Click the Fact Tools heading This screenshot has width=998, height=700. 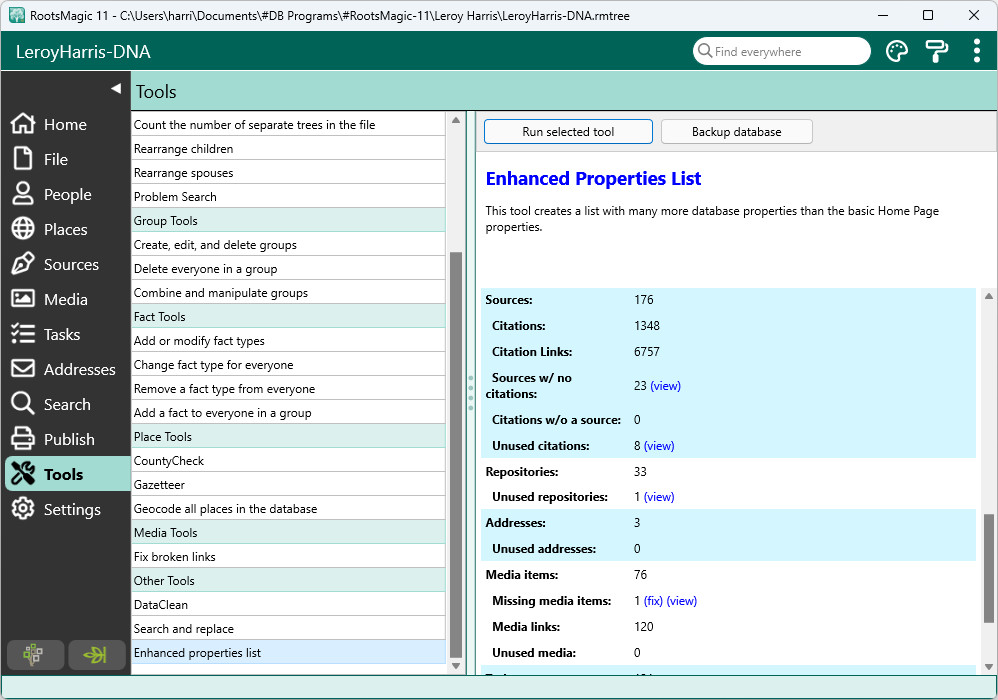tap(288, 317)
